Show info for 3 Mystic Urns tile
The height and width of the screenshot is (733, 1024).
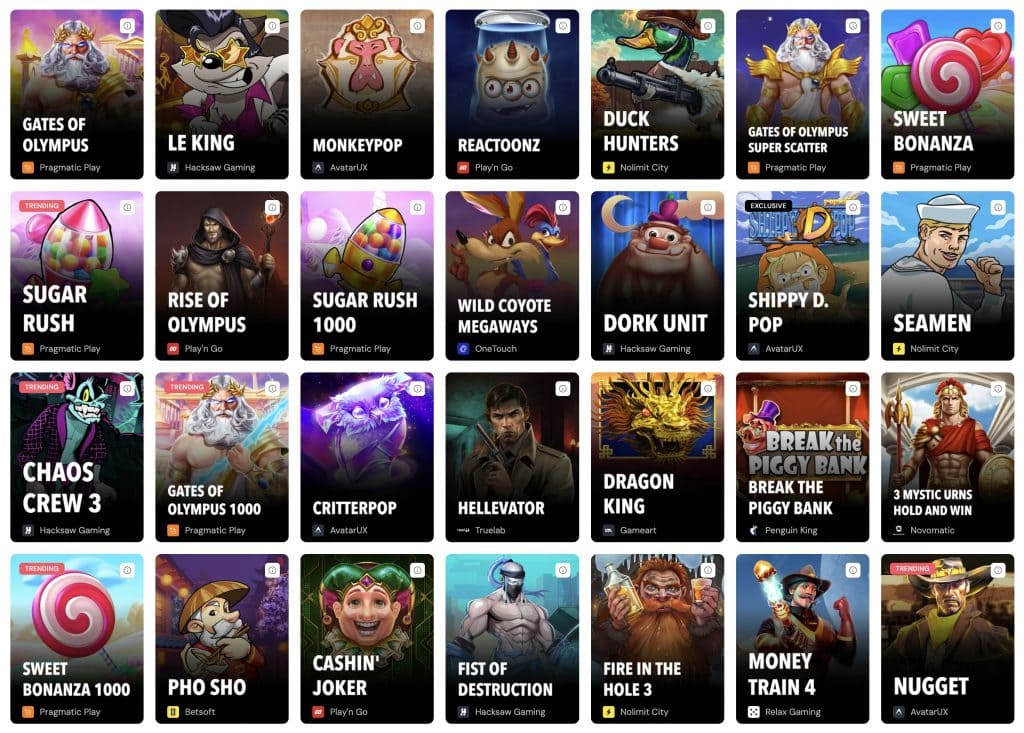click(998, 389)
